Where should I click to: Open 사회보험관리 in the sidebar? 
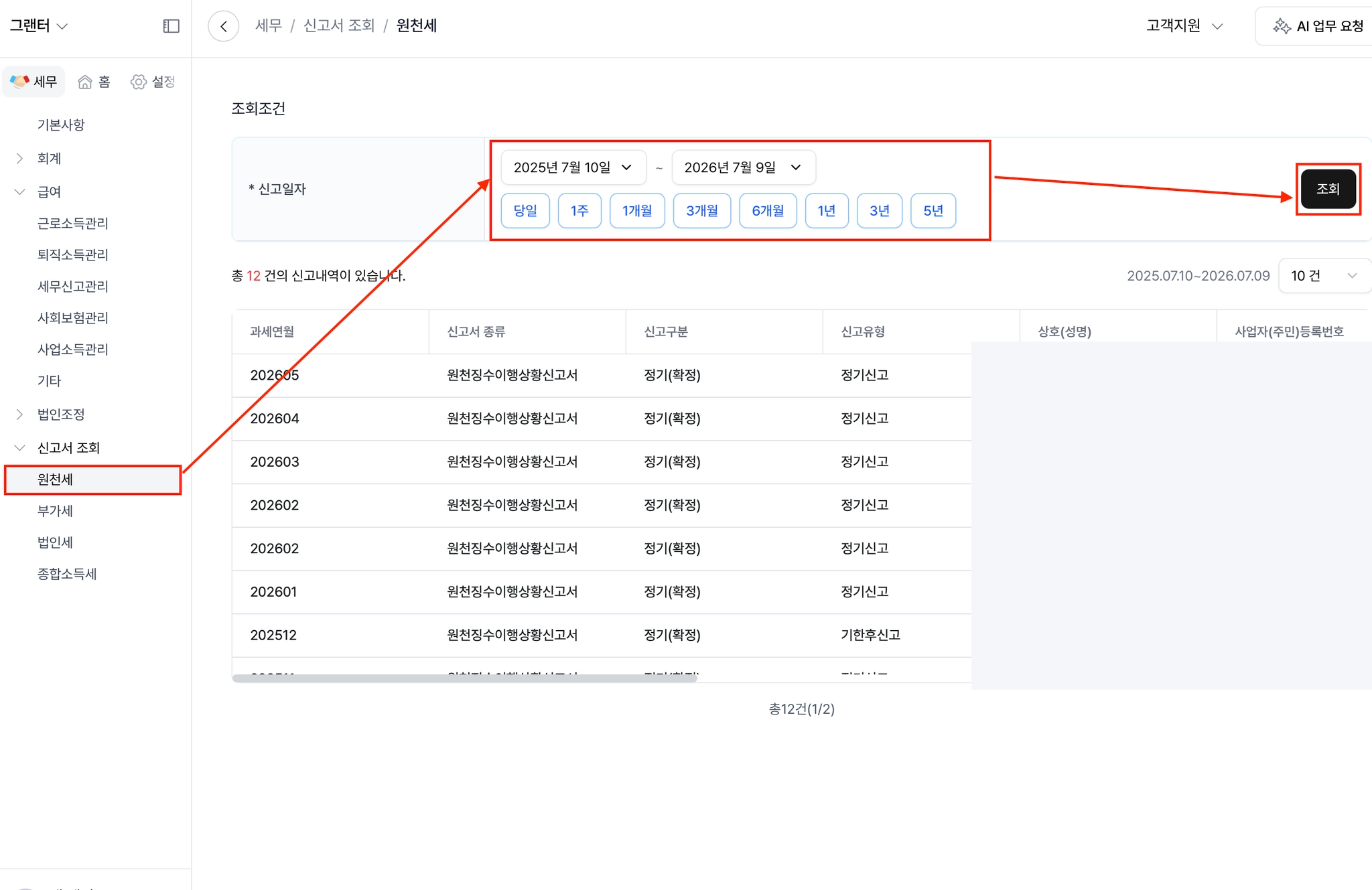(72, 317)
